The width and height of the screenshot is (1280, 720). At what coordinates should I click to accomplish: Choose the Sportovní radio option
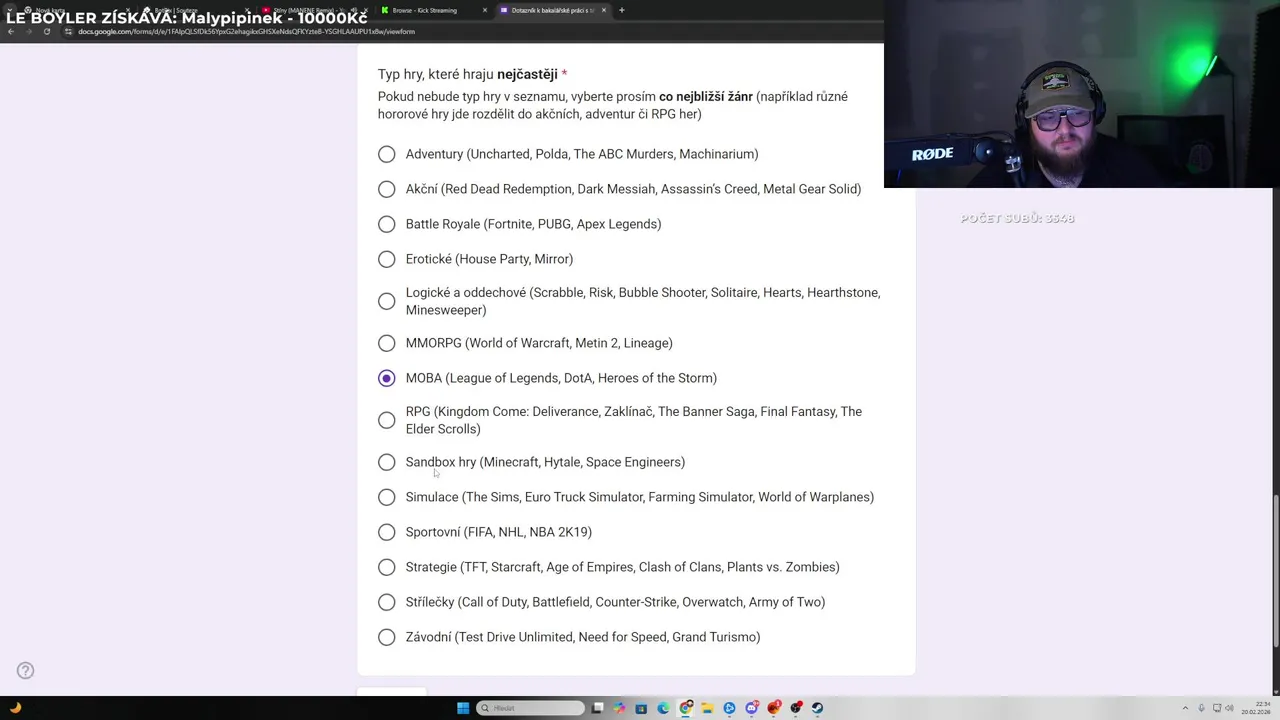pyautogui.click(x=387, y=532)
